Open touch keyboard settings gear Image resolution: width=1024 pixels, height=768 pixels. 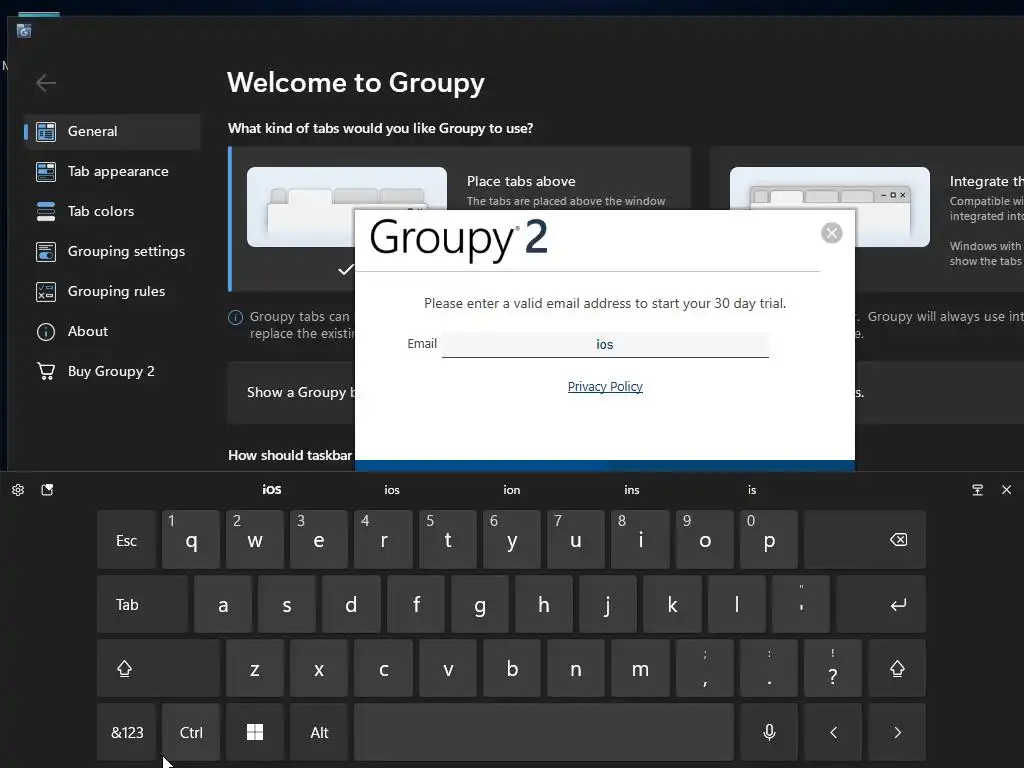18,490
